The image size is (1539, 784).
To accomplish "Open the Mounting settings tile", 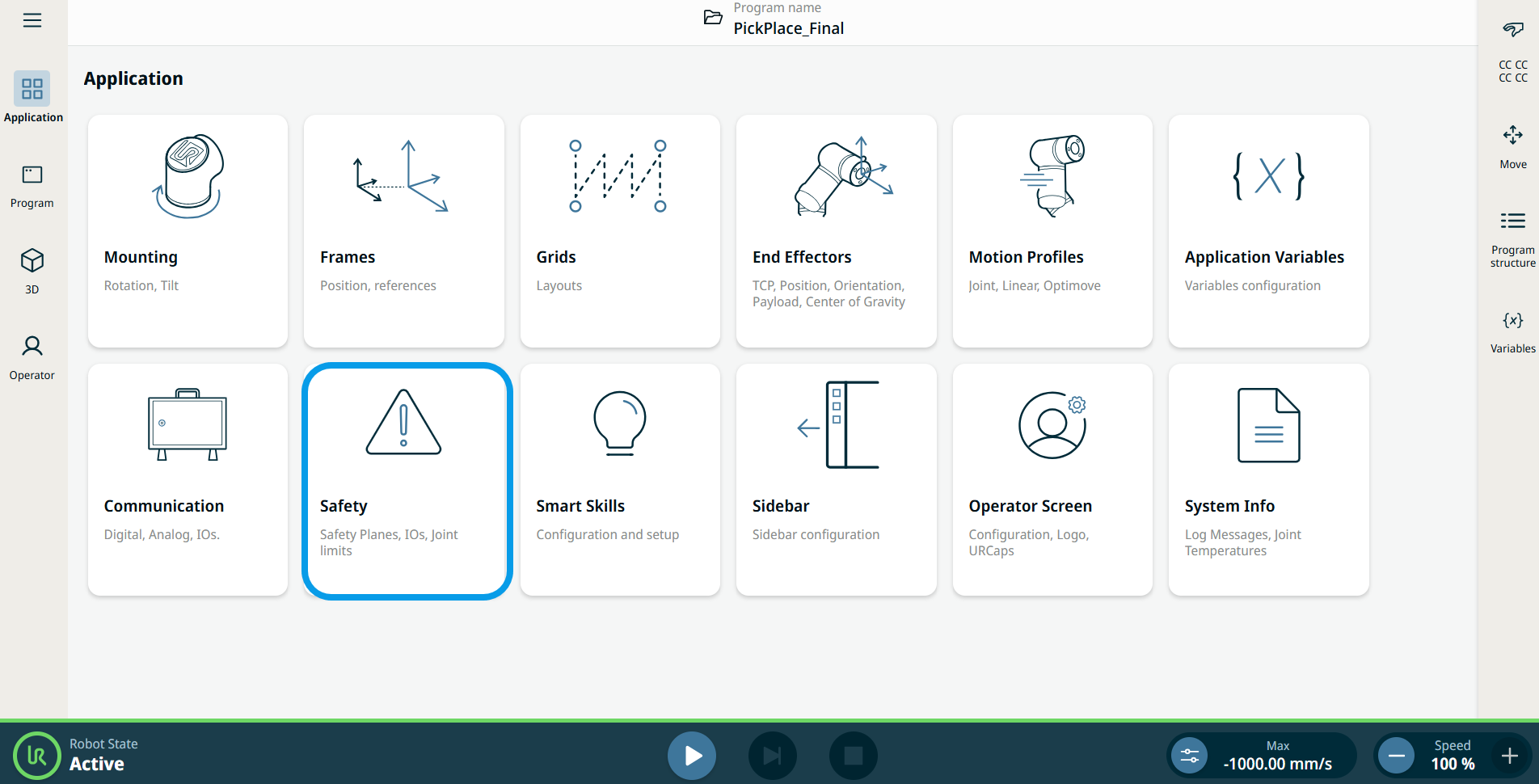I will [x=188, y=230].
